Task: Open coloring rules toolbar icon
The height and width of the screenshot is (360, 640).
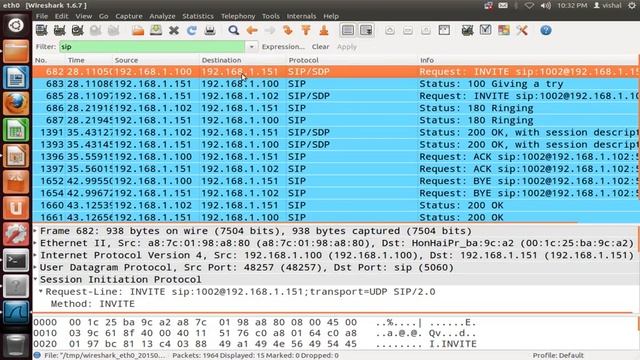Action: point(504,30)
